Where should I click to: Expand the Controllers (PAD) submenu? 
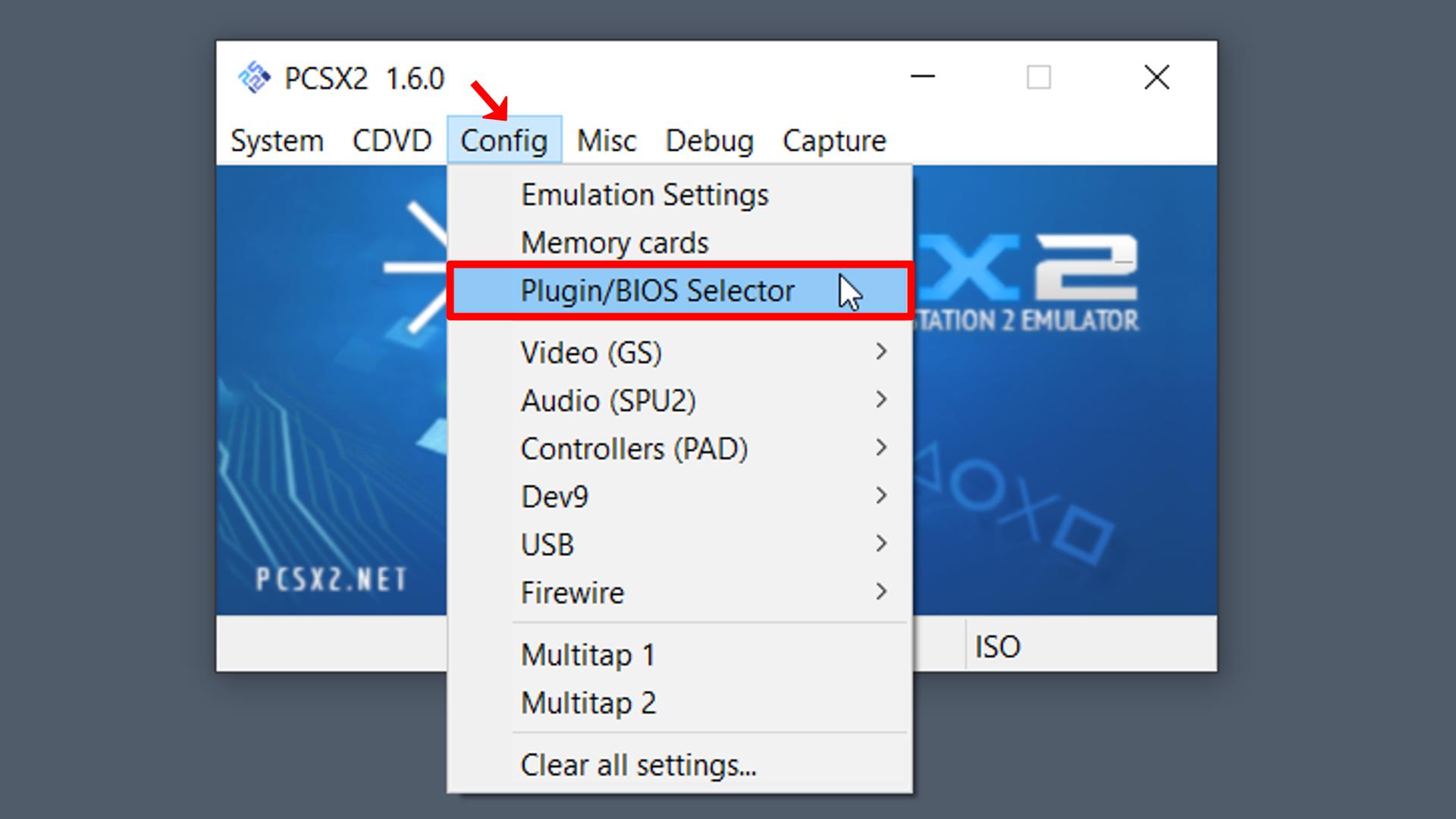680,449
